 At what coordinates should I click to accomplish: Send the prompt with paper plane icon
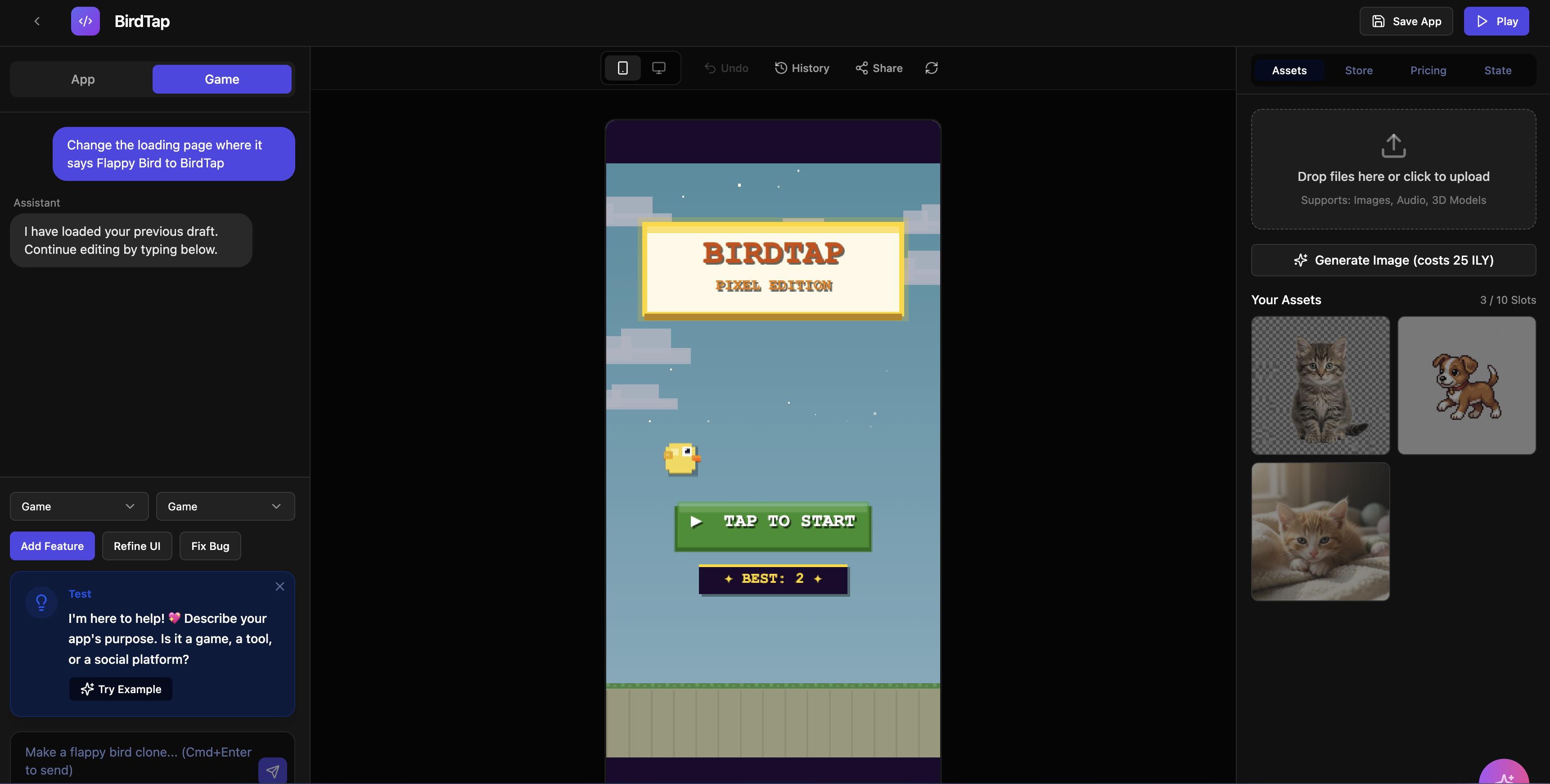pyautogui.click(x=273, y=771)
